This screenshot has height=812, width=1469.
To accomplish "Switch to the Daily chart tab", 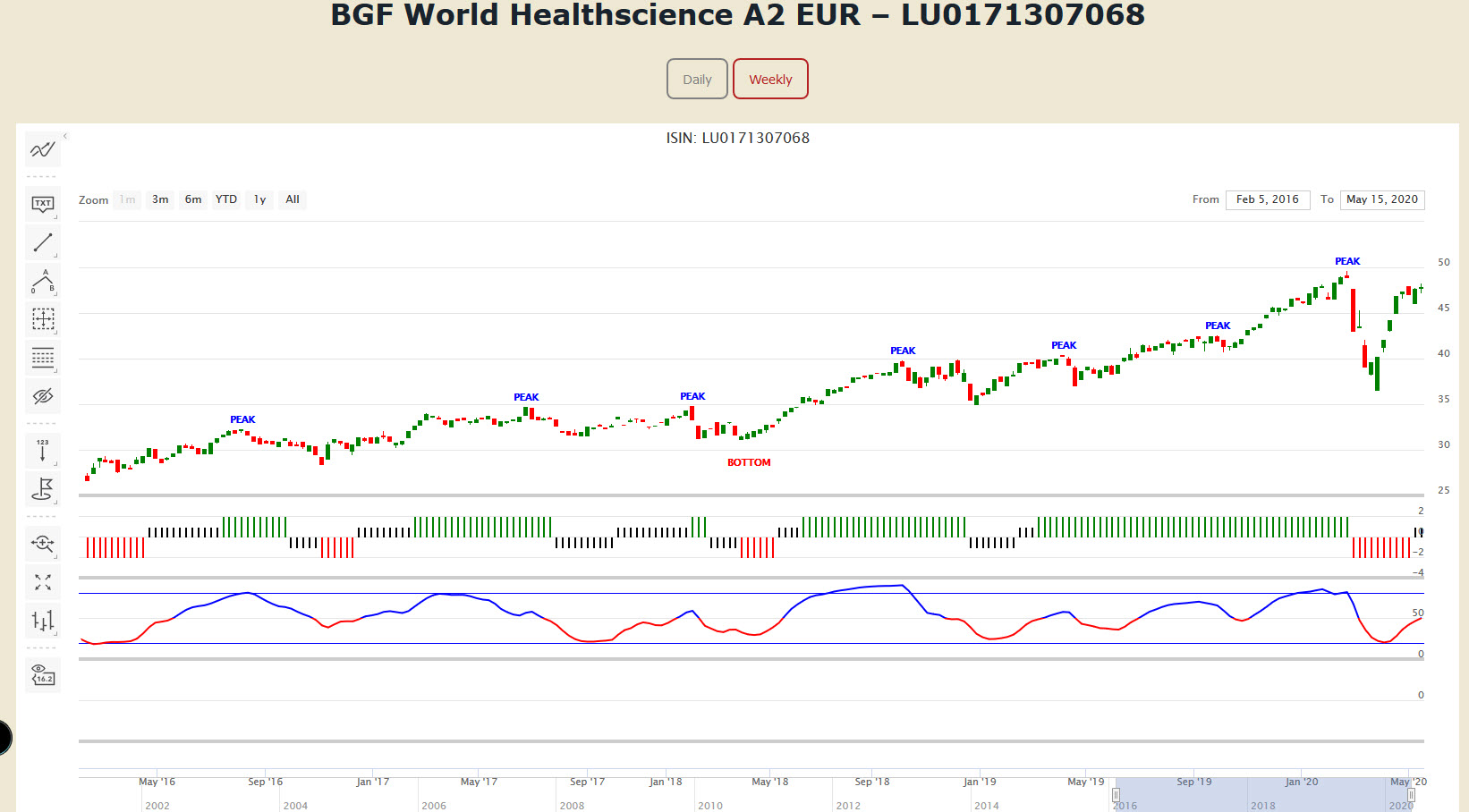I will click(x=697, y=80).
